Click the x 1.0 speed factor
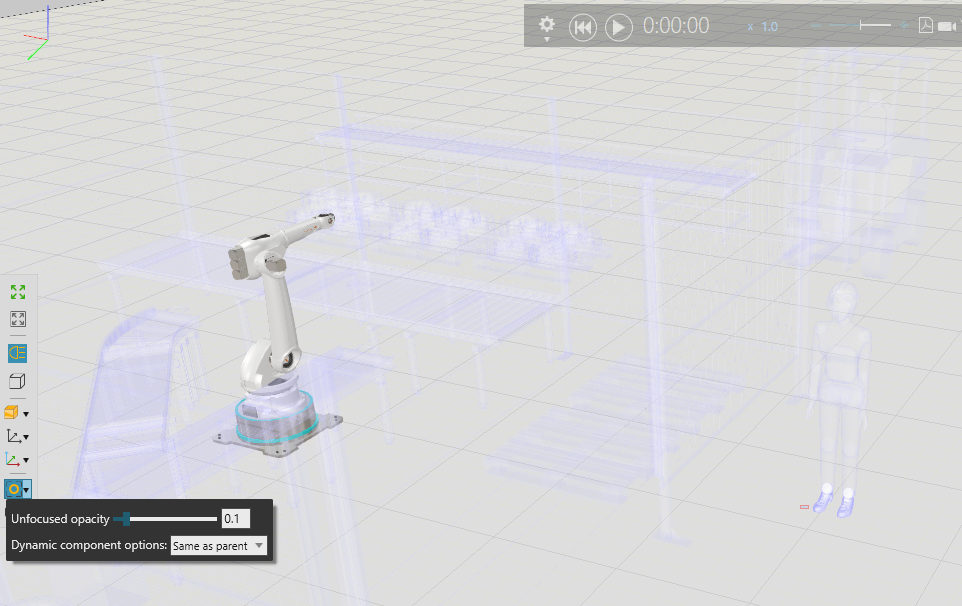The image size is (962, 606). pyautogui.click(x=763, y=26)
